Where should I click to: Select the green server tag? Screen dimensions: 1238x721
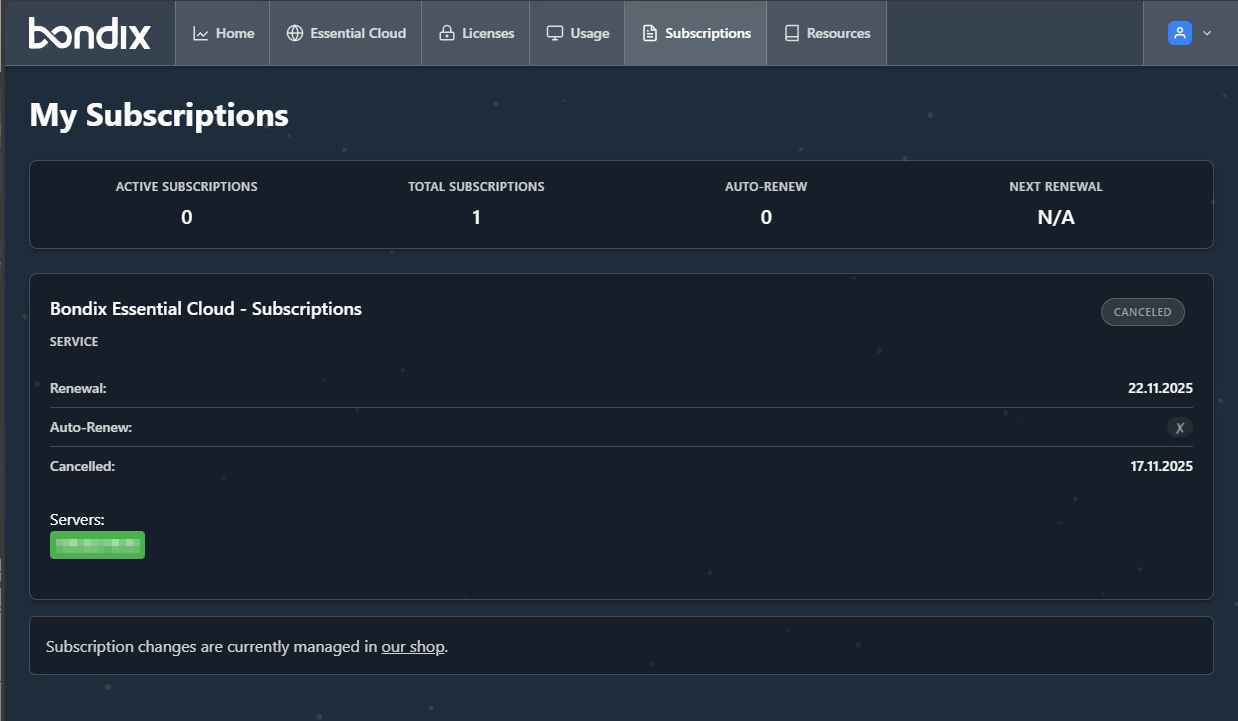[97, 545]
